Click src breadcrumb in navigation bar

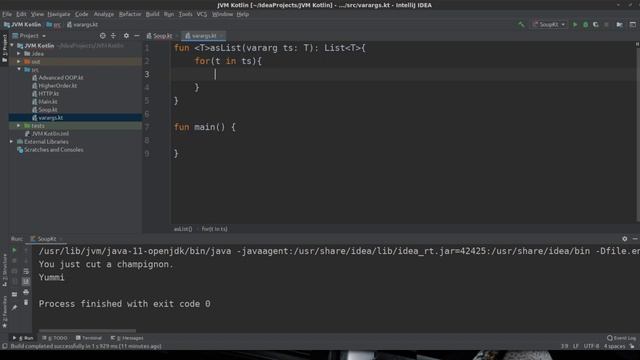click(54, 24)
